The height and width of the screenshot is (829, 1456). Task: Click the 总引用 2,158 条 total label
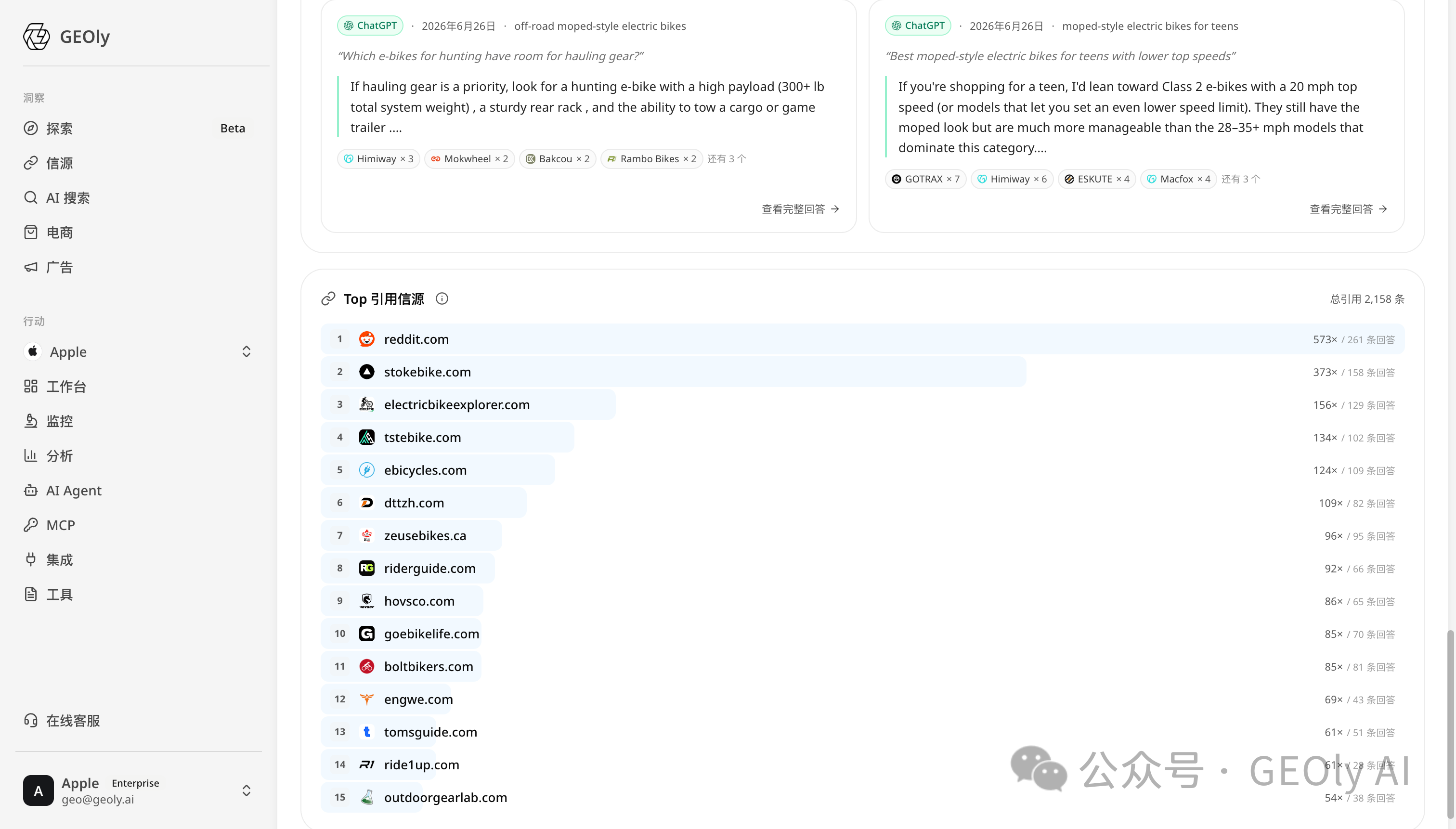(1367, 299)
